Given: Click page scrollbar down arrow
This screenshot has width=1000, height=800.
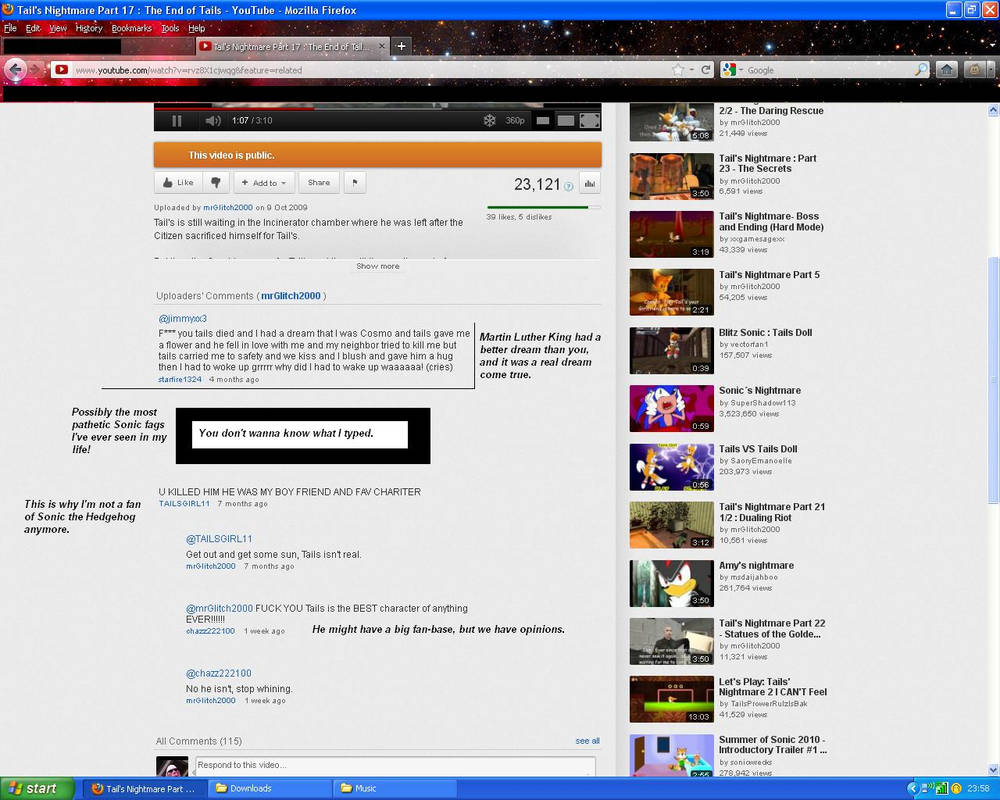Looking at the screenshot, I should coord(993,770).
